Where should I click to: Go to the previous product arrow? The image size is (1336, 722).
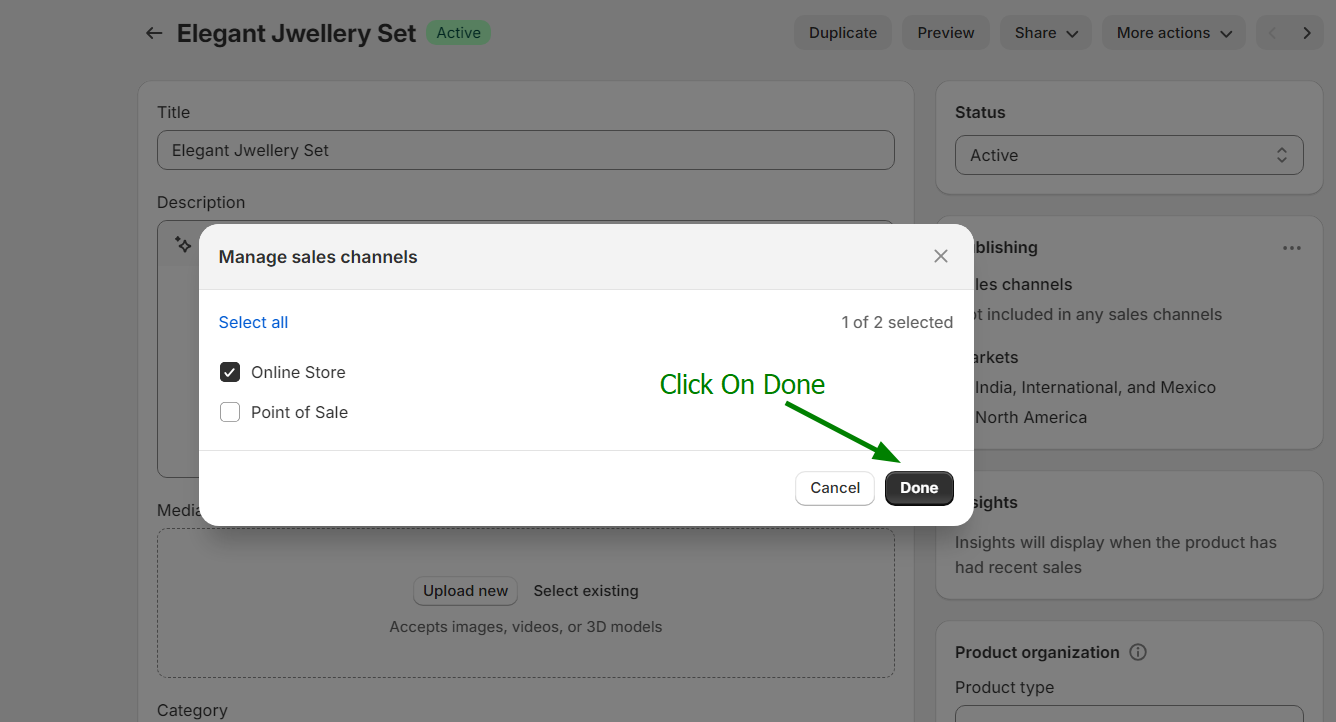click(x=1272, y=33)
